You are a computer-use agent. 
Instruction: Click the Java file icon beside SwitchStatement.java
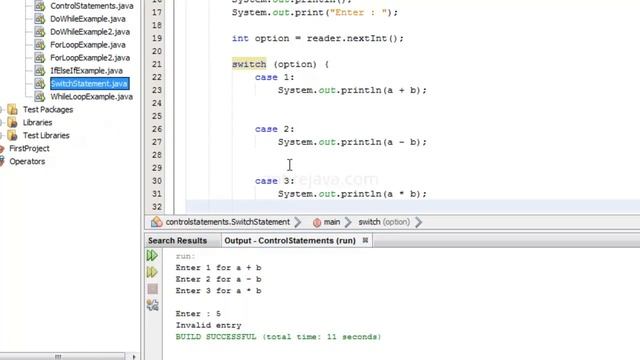pos(40,84)
